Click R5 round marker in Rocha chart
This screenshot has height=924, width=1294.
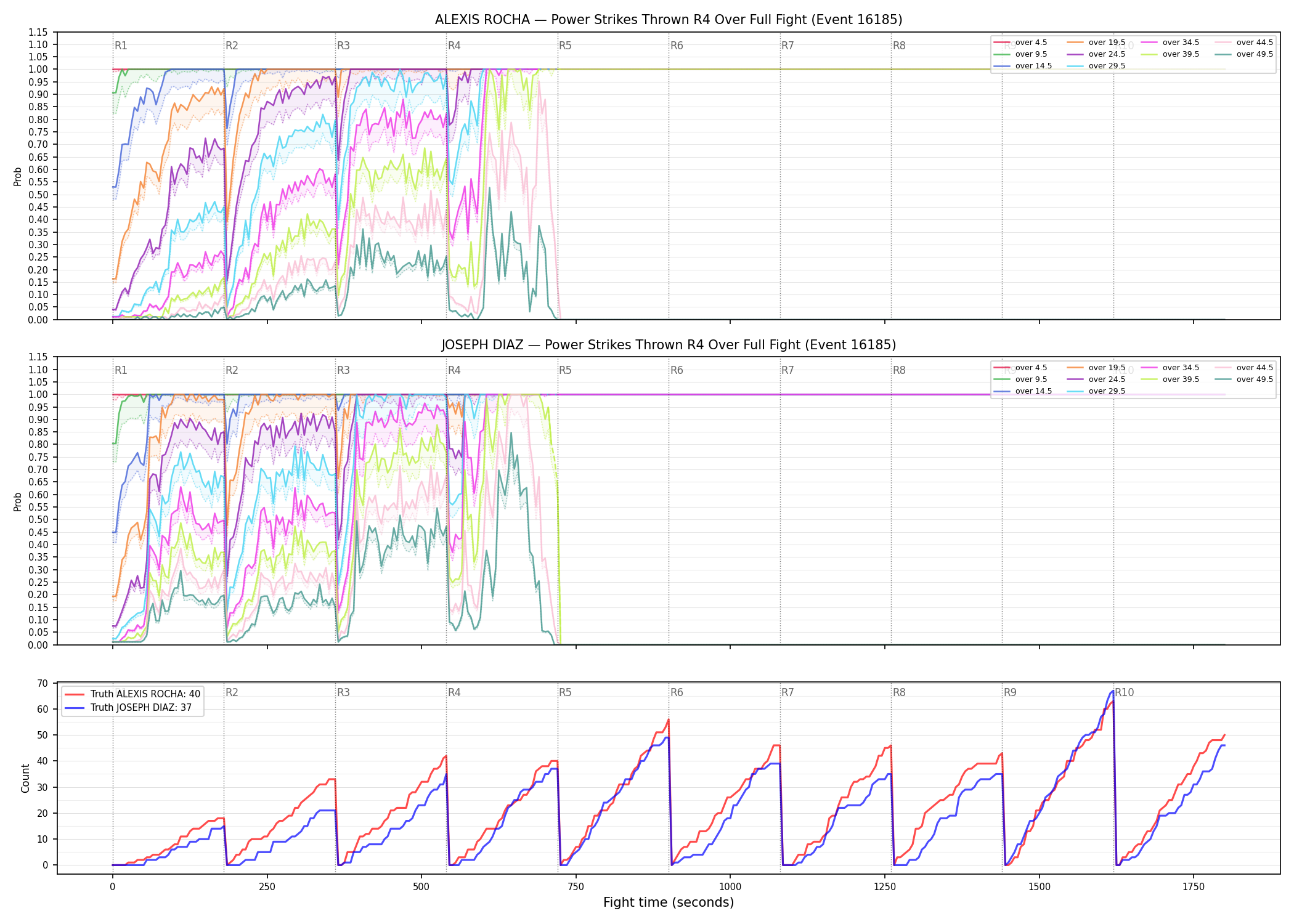tap(565, 46)
